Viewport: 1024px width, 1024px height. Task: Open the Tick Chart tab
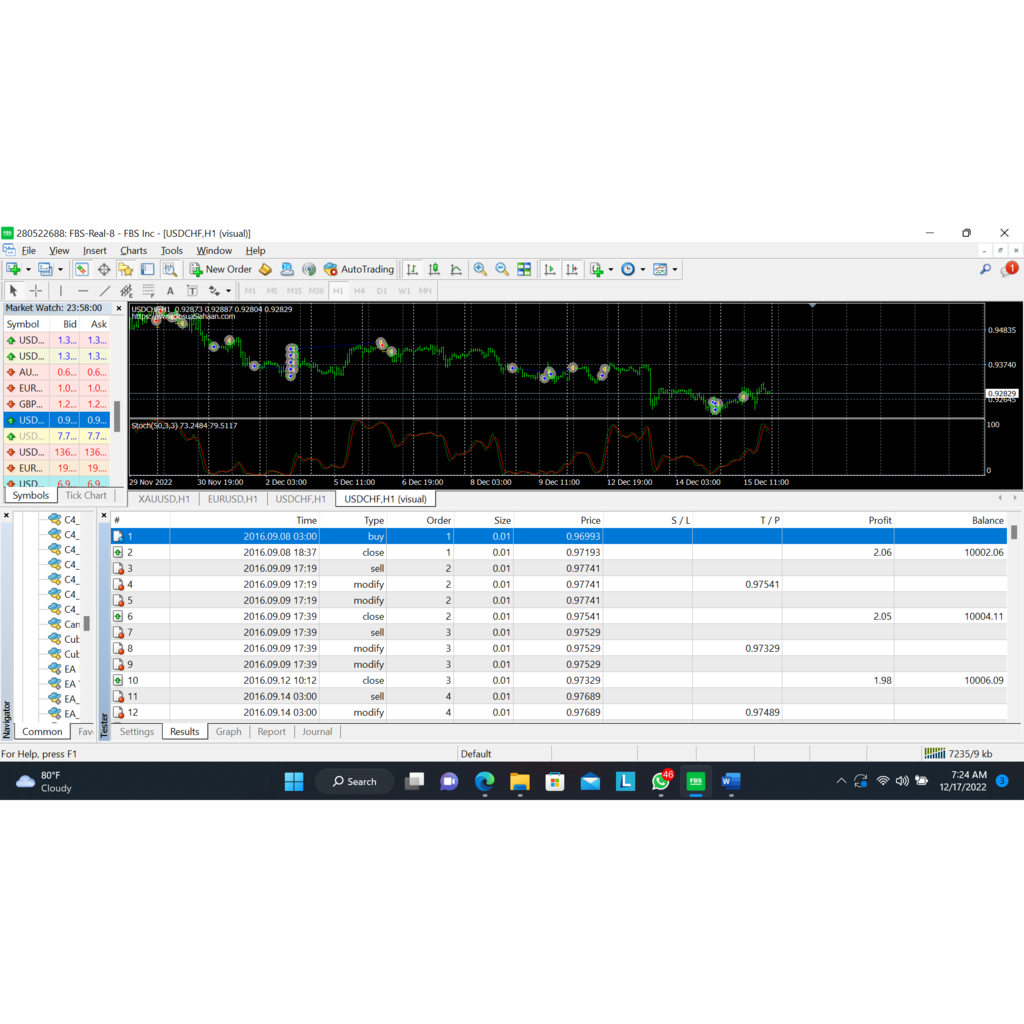coord(86,495)
